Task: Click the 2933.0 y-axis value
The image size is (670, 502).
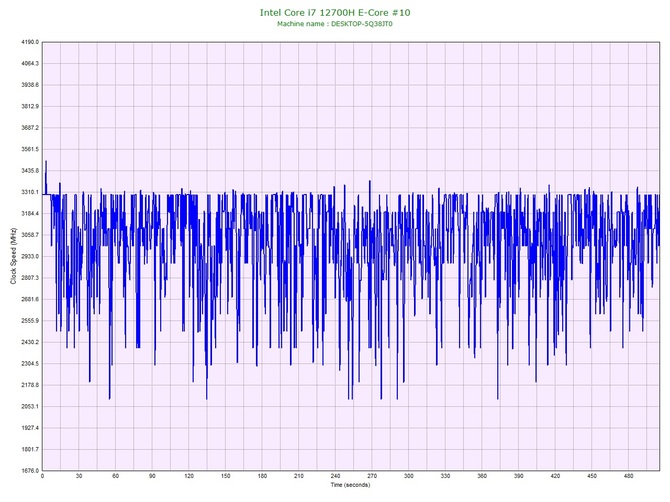Action: tap(30, 256)
